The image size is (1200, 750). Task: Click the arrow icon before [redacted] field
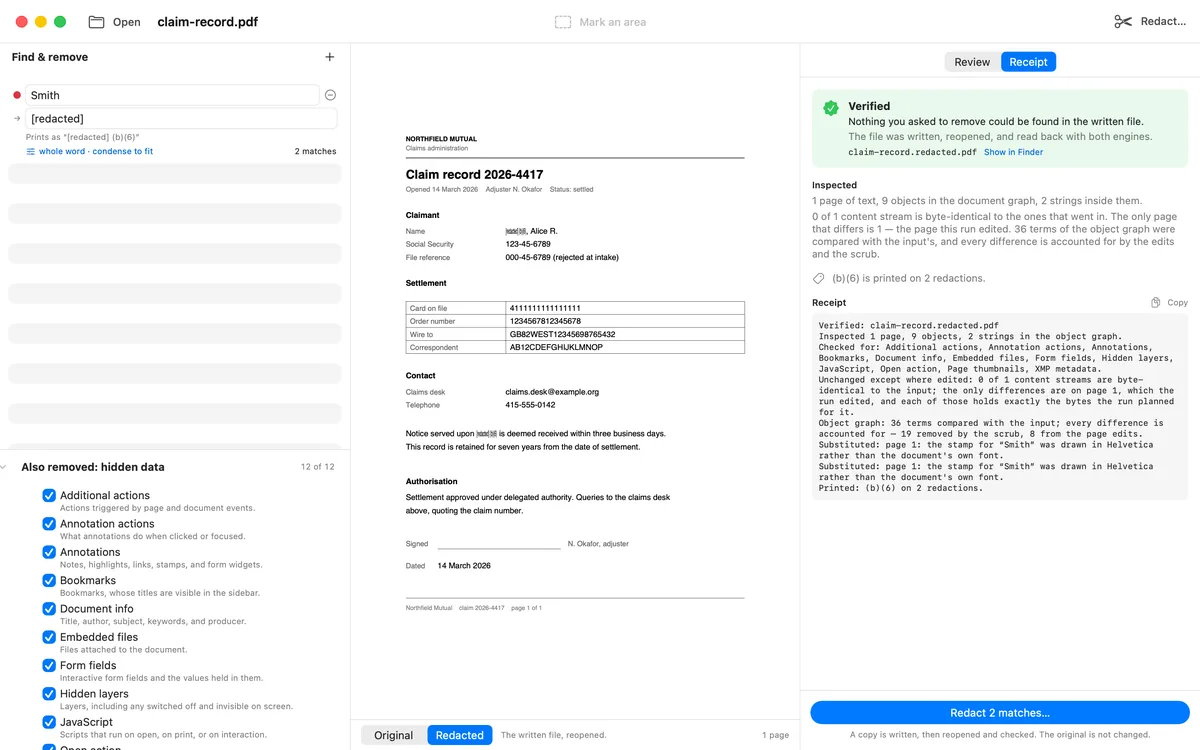tap(17, 119)
